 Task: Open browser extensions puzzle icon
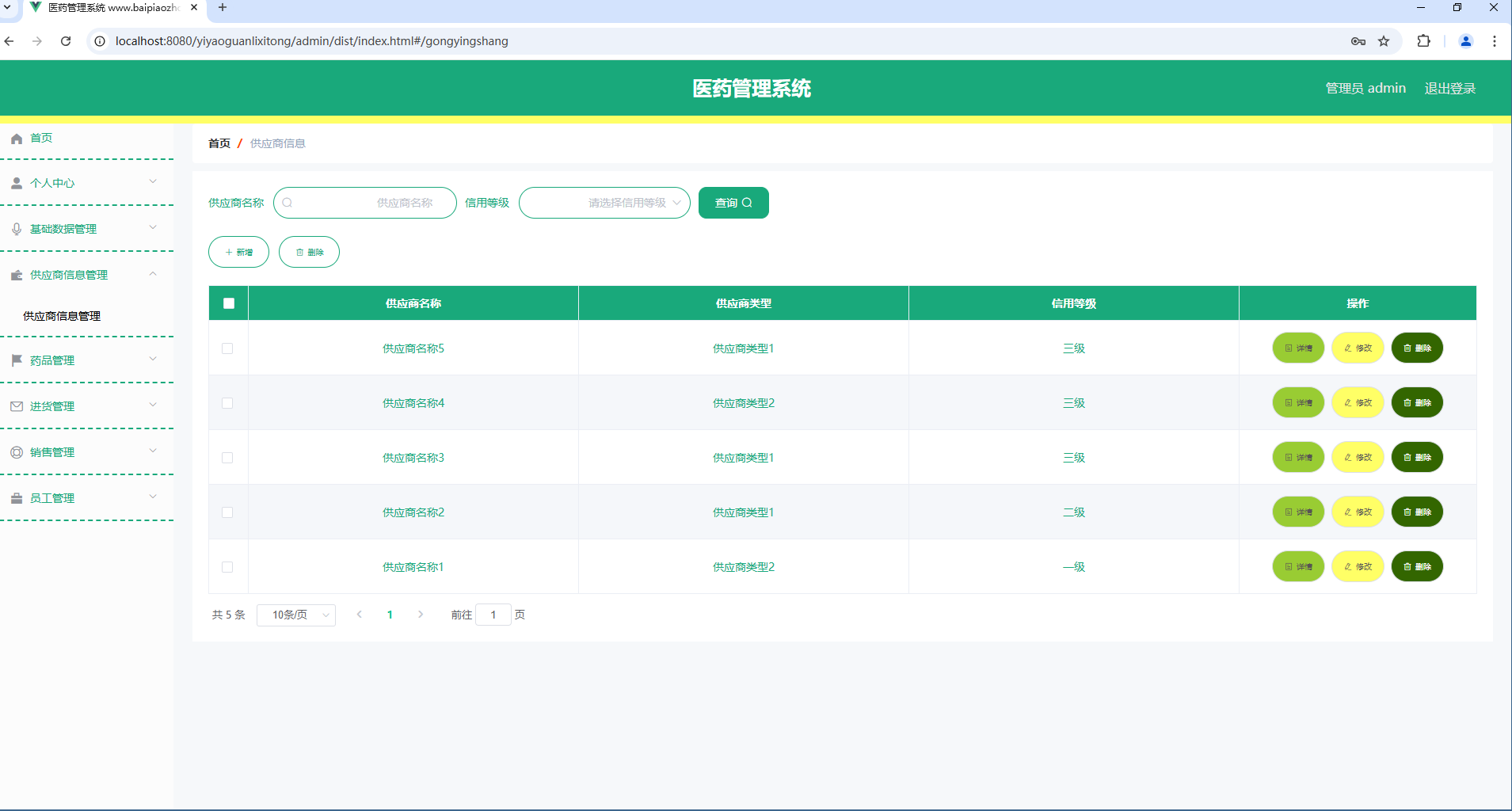(x=1423, y=41)
